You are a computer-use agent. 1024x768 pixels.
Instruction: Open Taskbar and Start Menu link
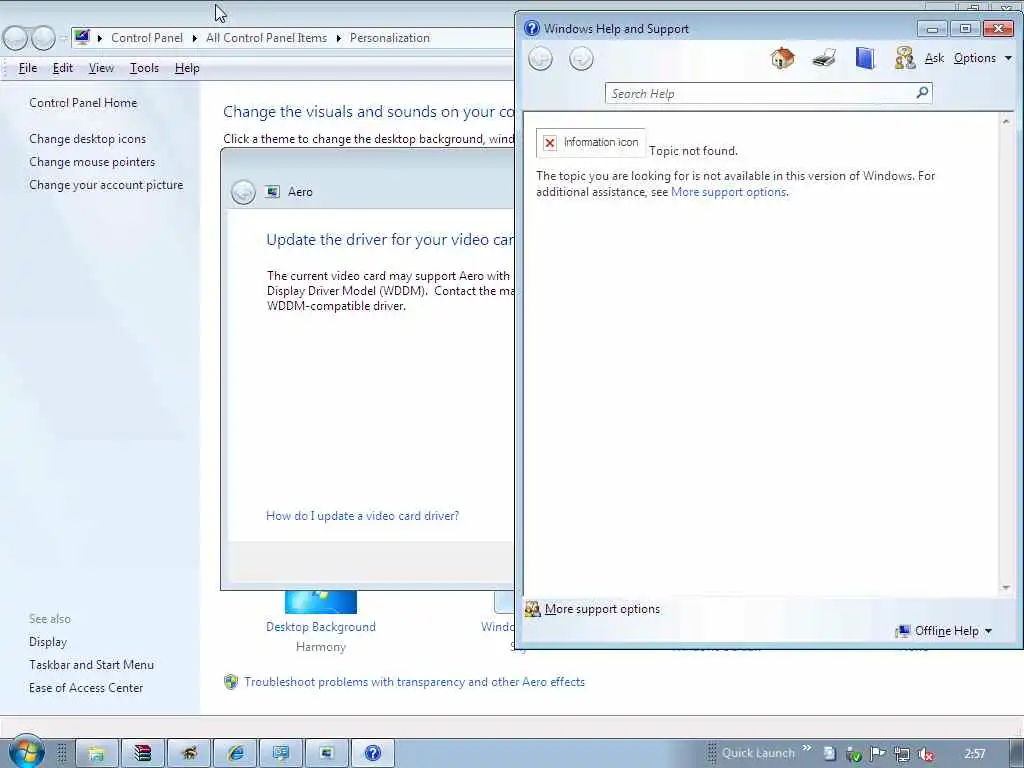(x=91, y=665)
